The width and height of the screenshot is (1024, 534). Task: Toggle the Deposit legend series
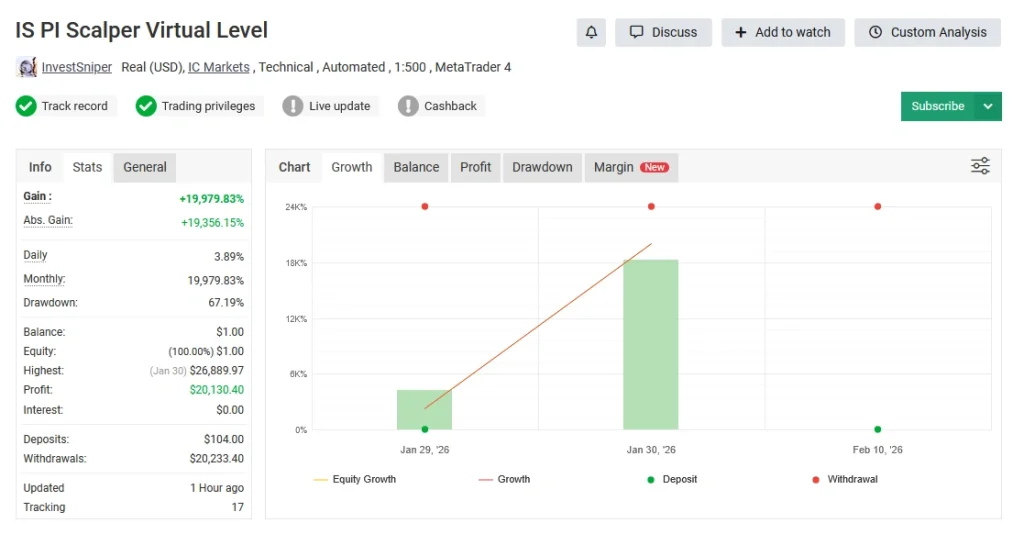(x=672, y=479)
